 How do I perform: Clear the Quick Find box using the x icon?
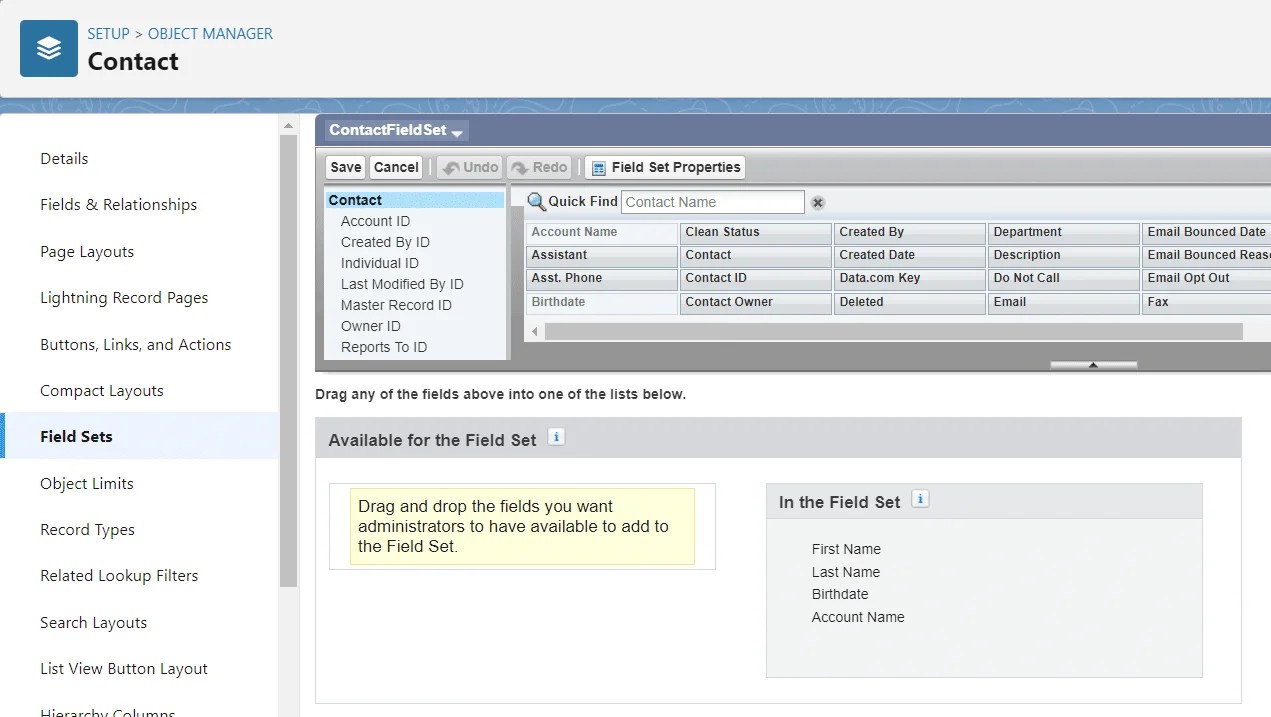[818, 202]
